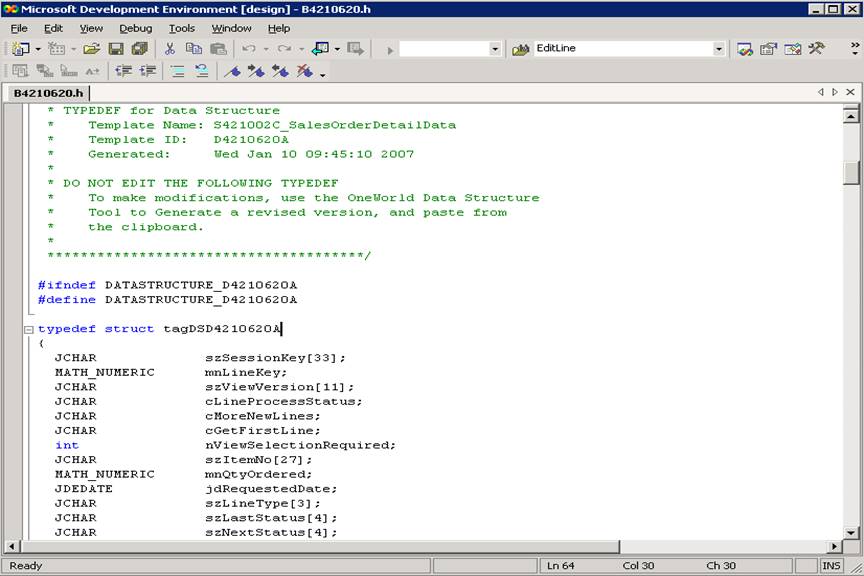Open the File menu
The height and width of the screenshot is (576, 864).
[19, 28]
